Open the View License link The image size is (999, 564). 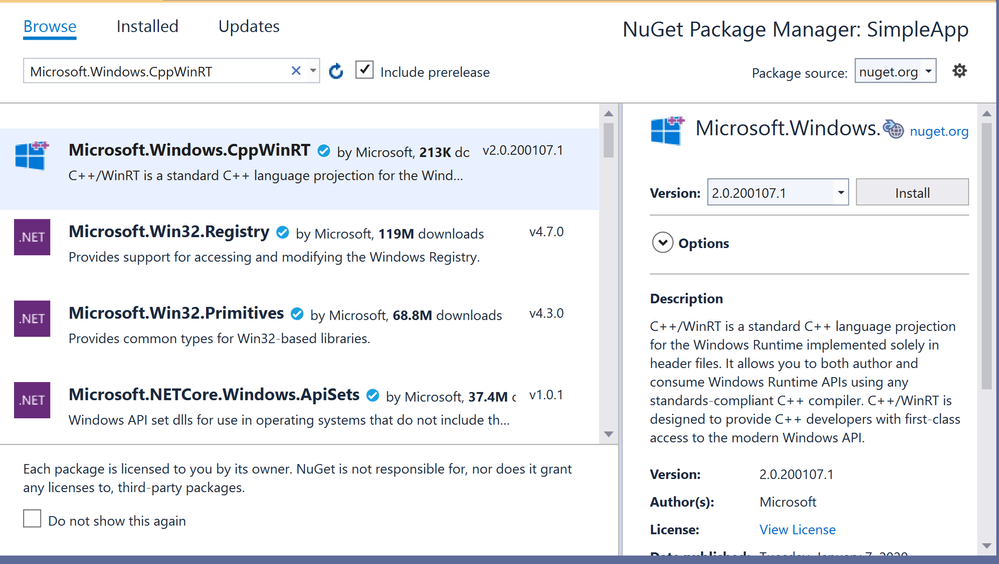(797, 530)
